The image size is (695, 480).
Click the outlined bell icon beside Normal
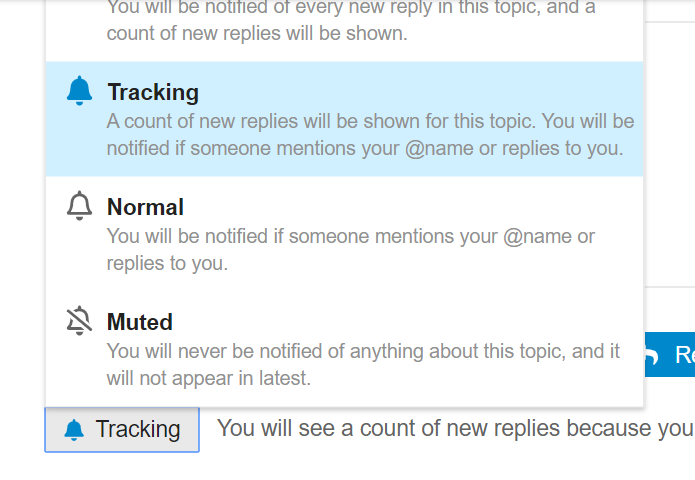tap(79, 206)
